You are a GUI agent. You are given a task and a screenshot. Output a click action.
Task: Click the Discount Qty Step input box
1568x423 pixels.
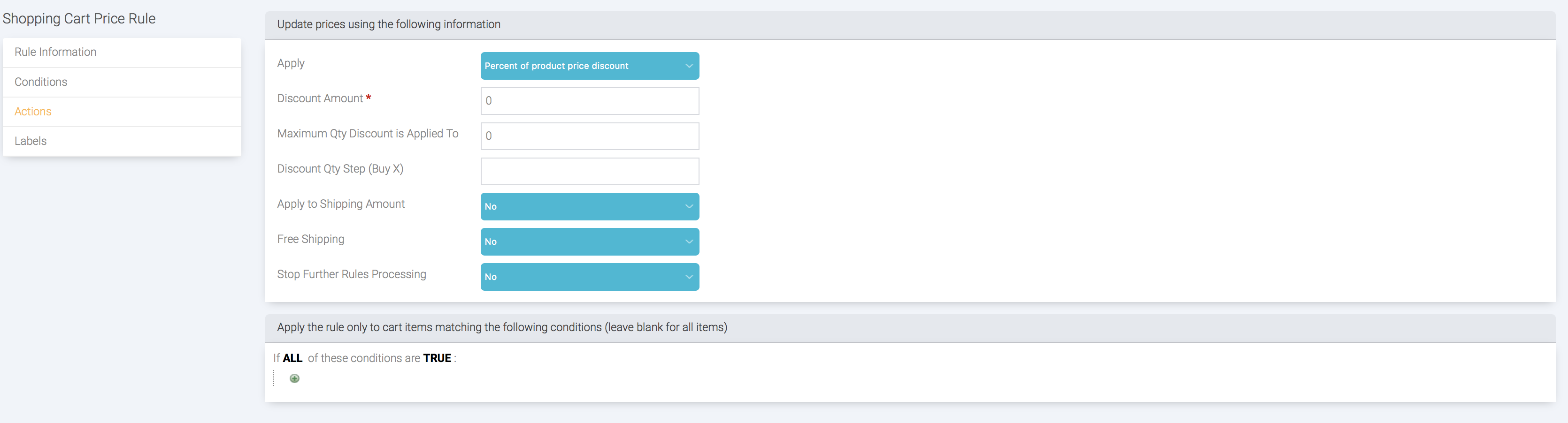(x=589, y=171)
